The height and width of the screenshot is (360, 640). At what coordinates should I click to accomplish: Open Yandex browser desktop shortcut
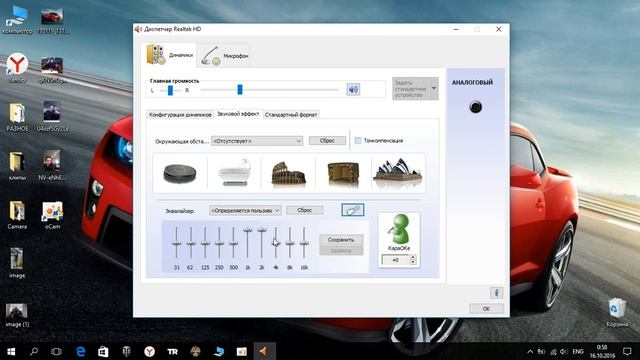coord(17,69)
